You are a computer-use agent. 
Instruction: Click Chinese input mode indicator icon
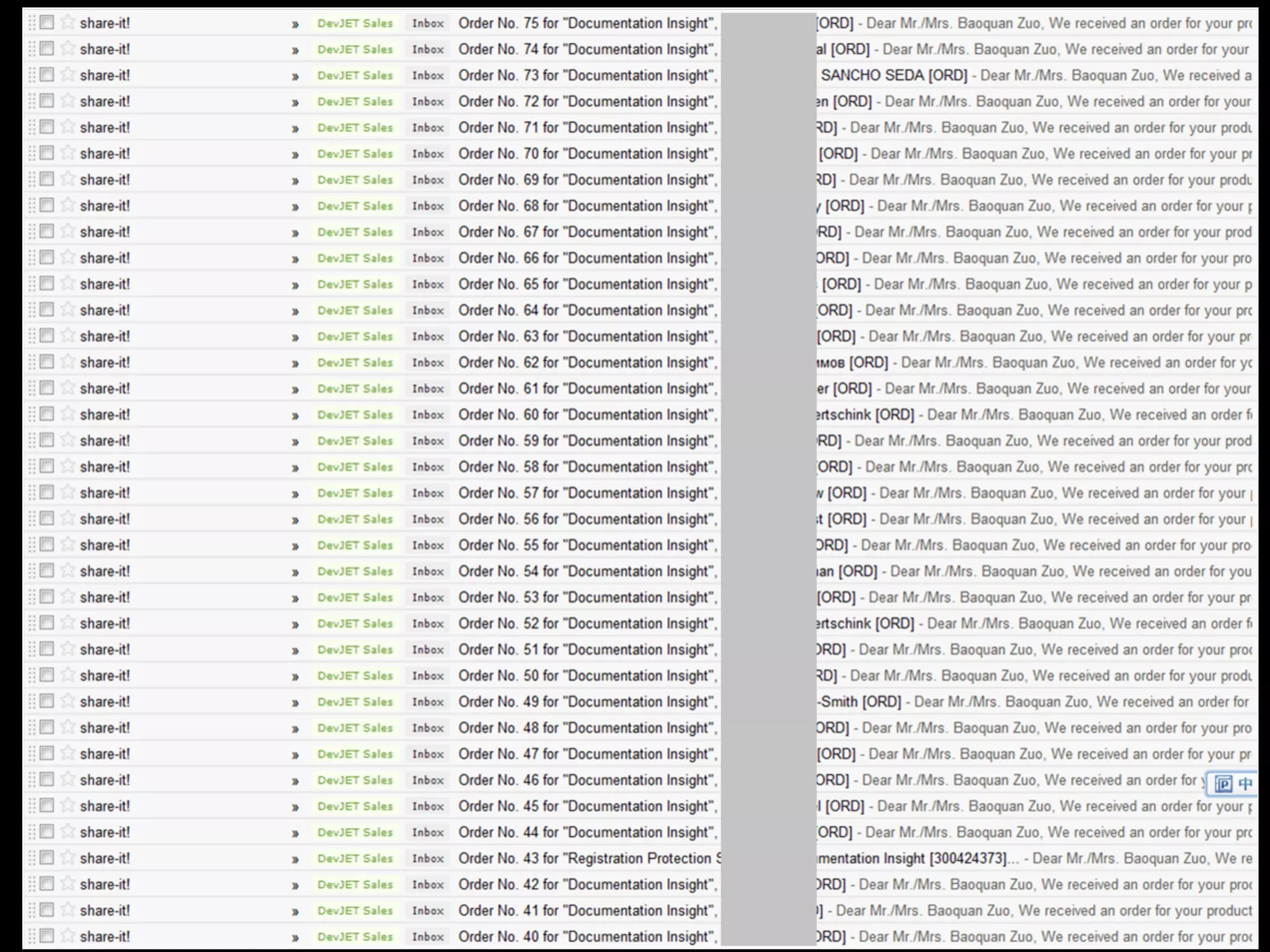click(1245, 784)
